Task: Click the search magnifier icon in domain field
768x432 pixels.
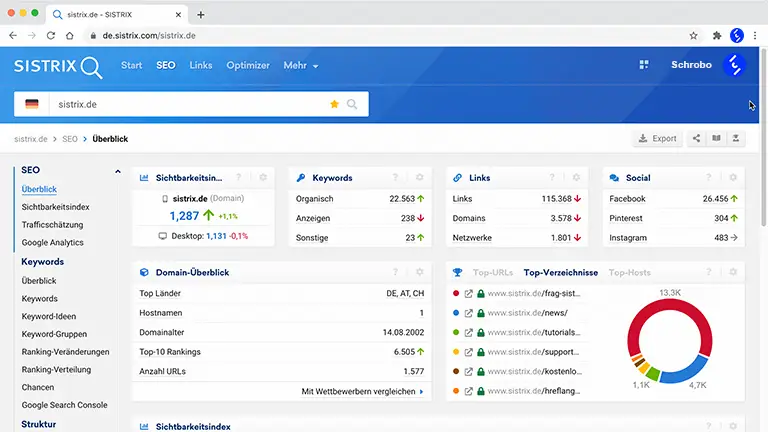Action: click(x=352, y=104)
